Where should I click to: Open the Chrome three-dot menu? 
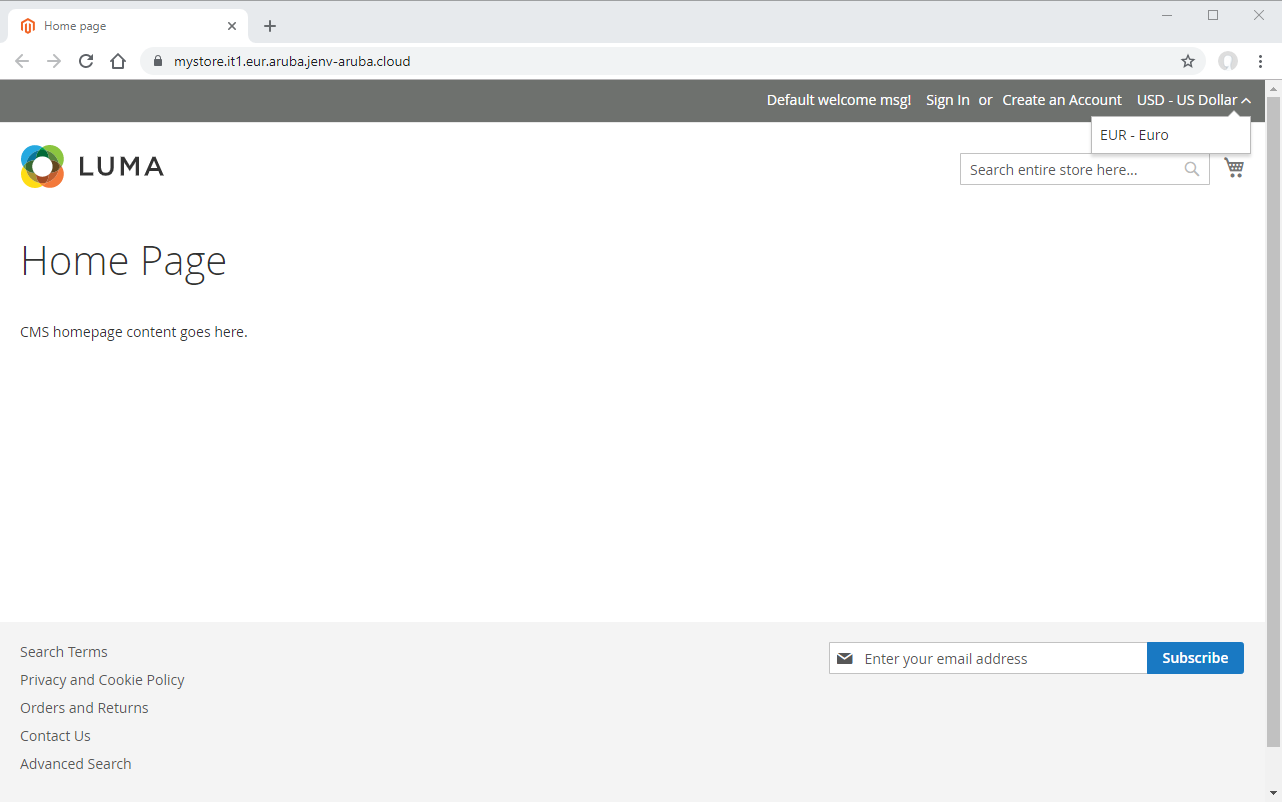(1260, 61)
